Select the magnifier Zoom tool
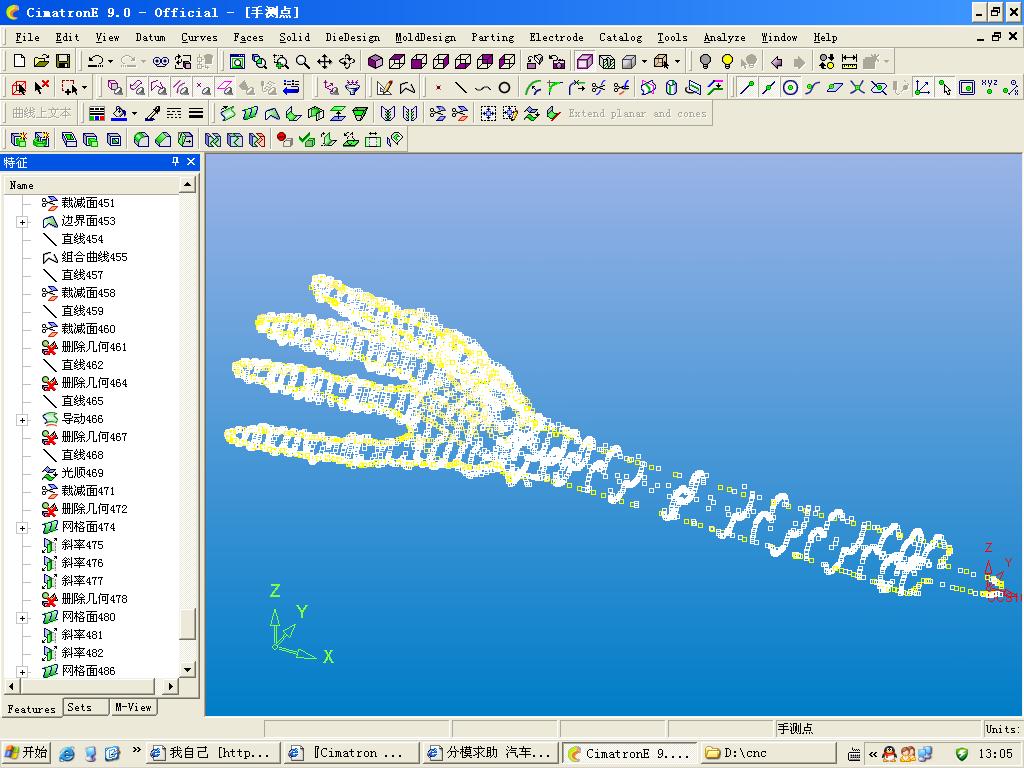Screen dimensions: 1024x768 (x=302, y=61)
